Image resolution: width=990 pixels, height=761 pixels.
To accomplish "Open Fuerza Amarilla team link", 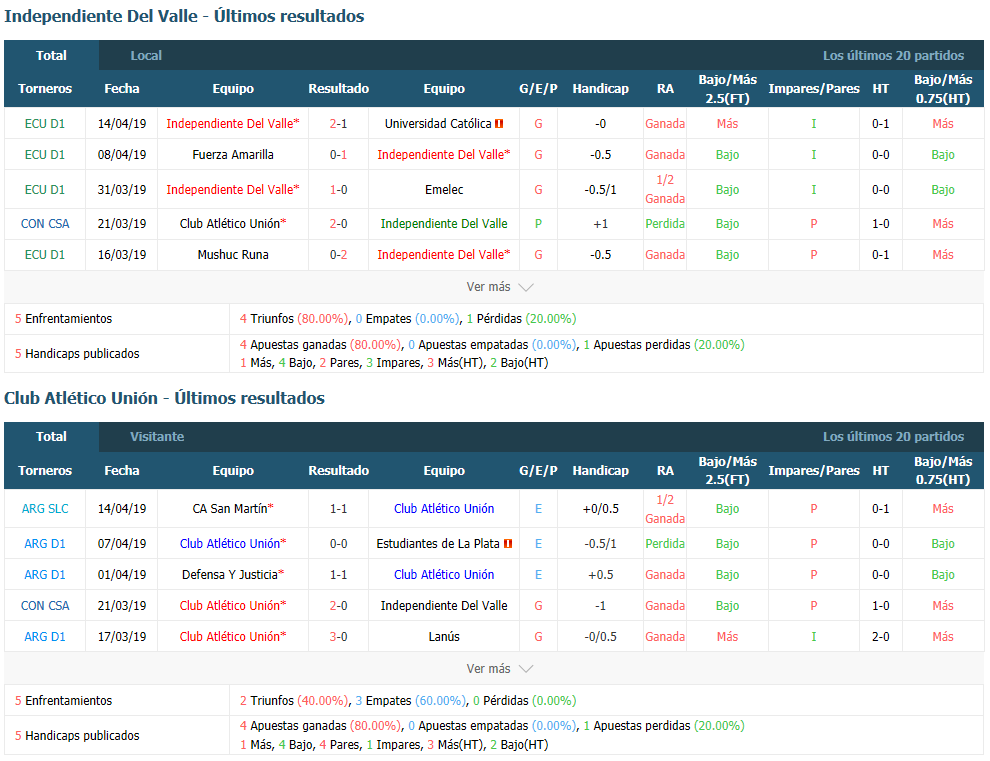I will tap(233, 155).
